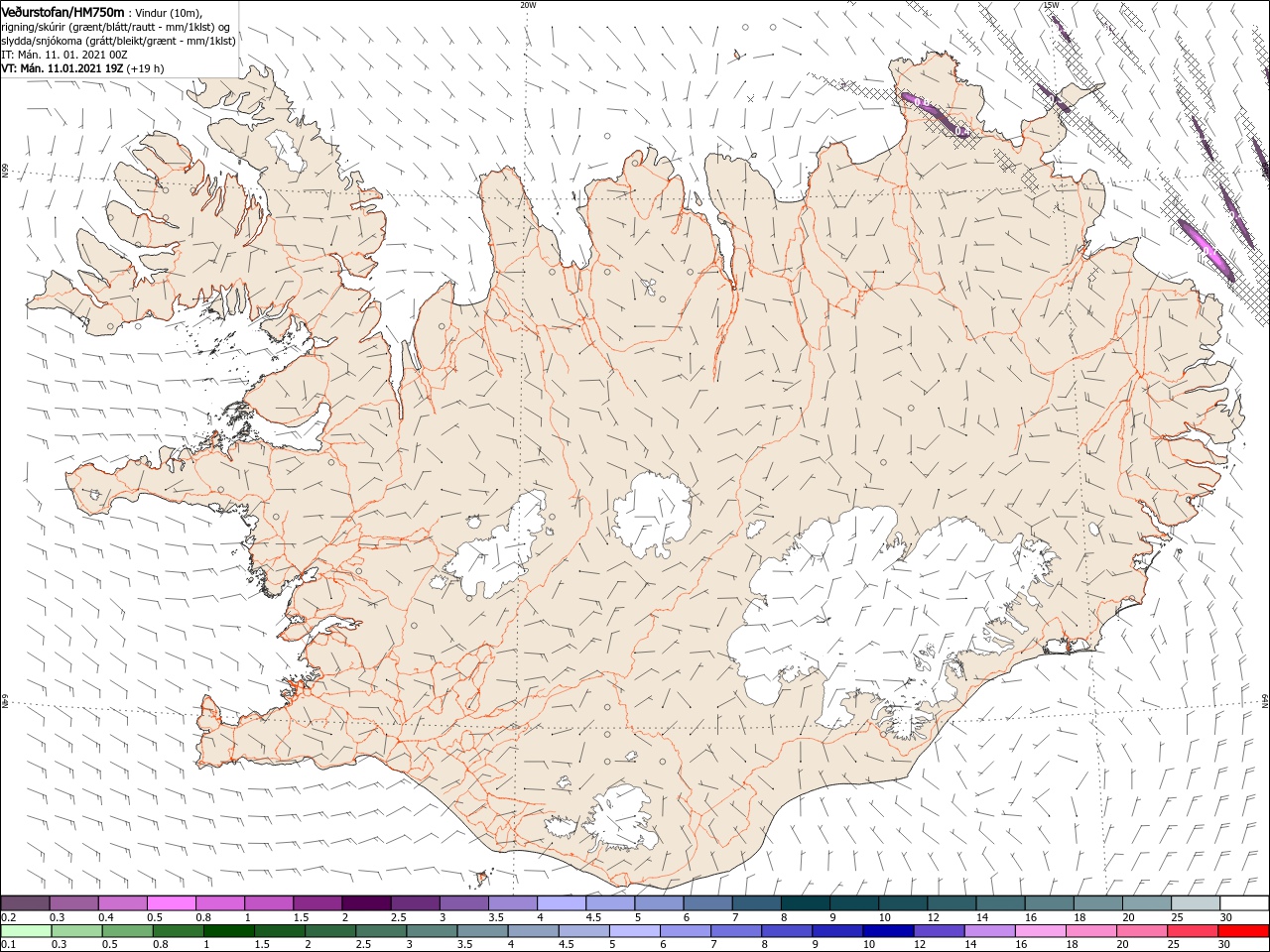This screenshot has height=952, width=1270.
Task: Pick the lower legend swatch starting at 25
Action: (1194, 931)
